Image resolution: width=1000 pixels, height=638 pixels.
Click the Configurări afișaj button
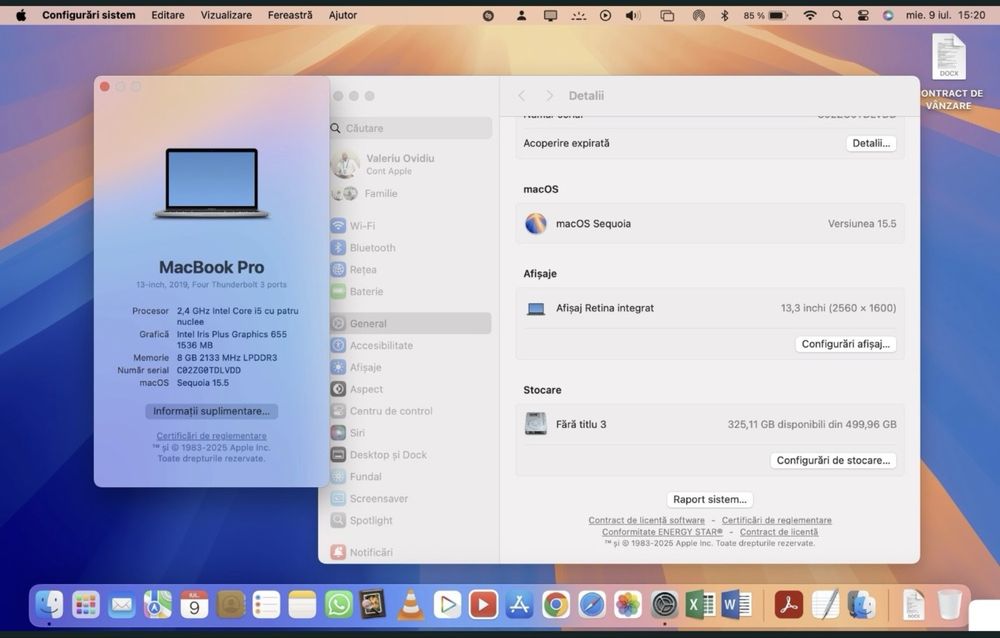pos(845,344)
